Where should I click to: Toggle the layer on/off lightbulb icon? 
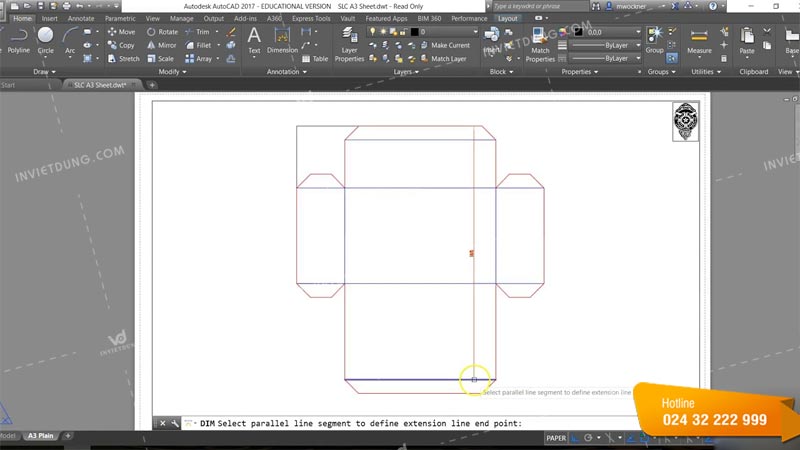[x=372, y=32]
